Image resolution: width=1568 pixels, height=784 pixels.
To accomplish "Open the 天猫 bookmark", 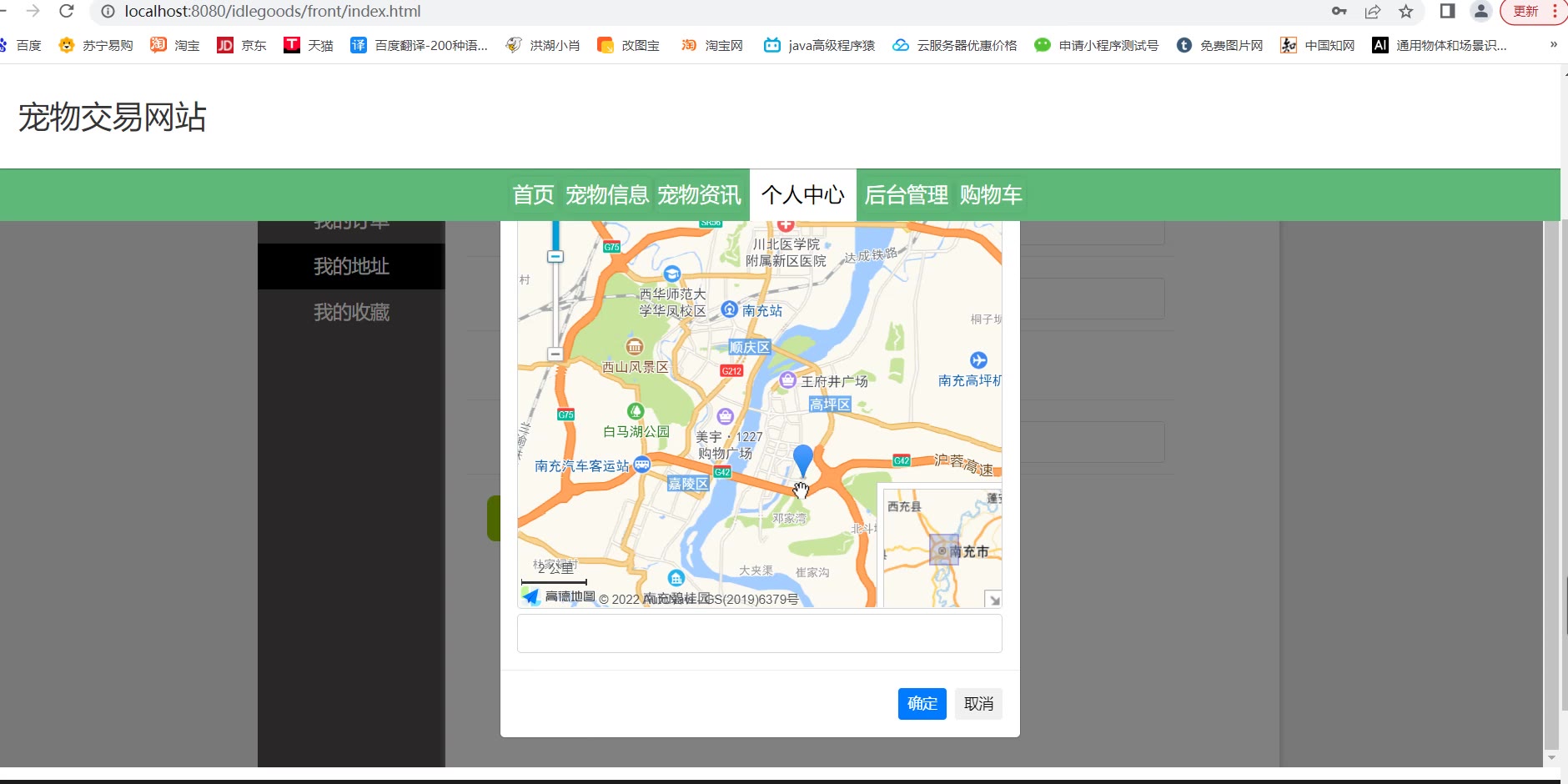I will coord(309,45).
